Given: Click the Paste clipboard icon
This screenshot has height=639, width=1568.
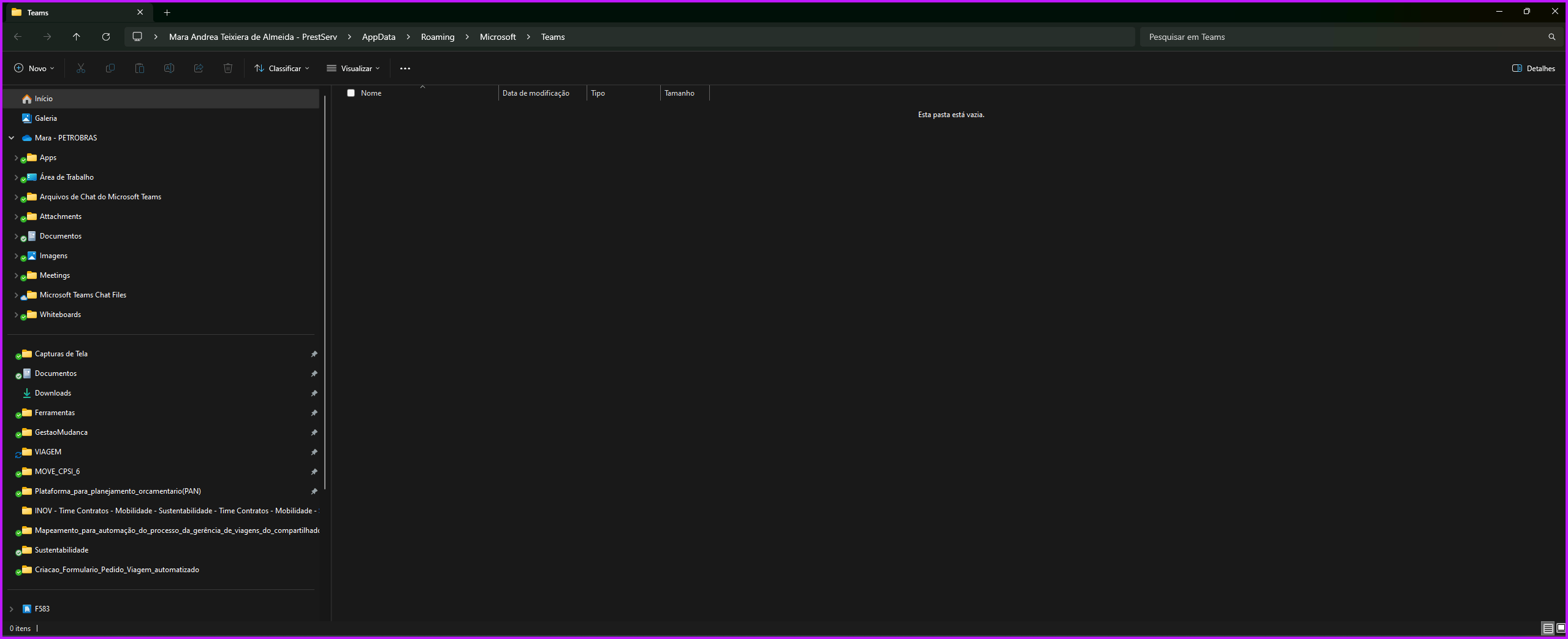Looking at the screenshot, I should pos(140,68).
